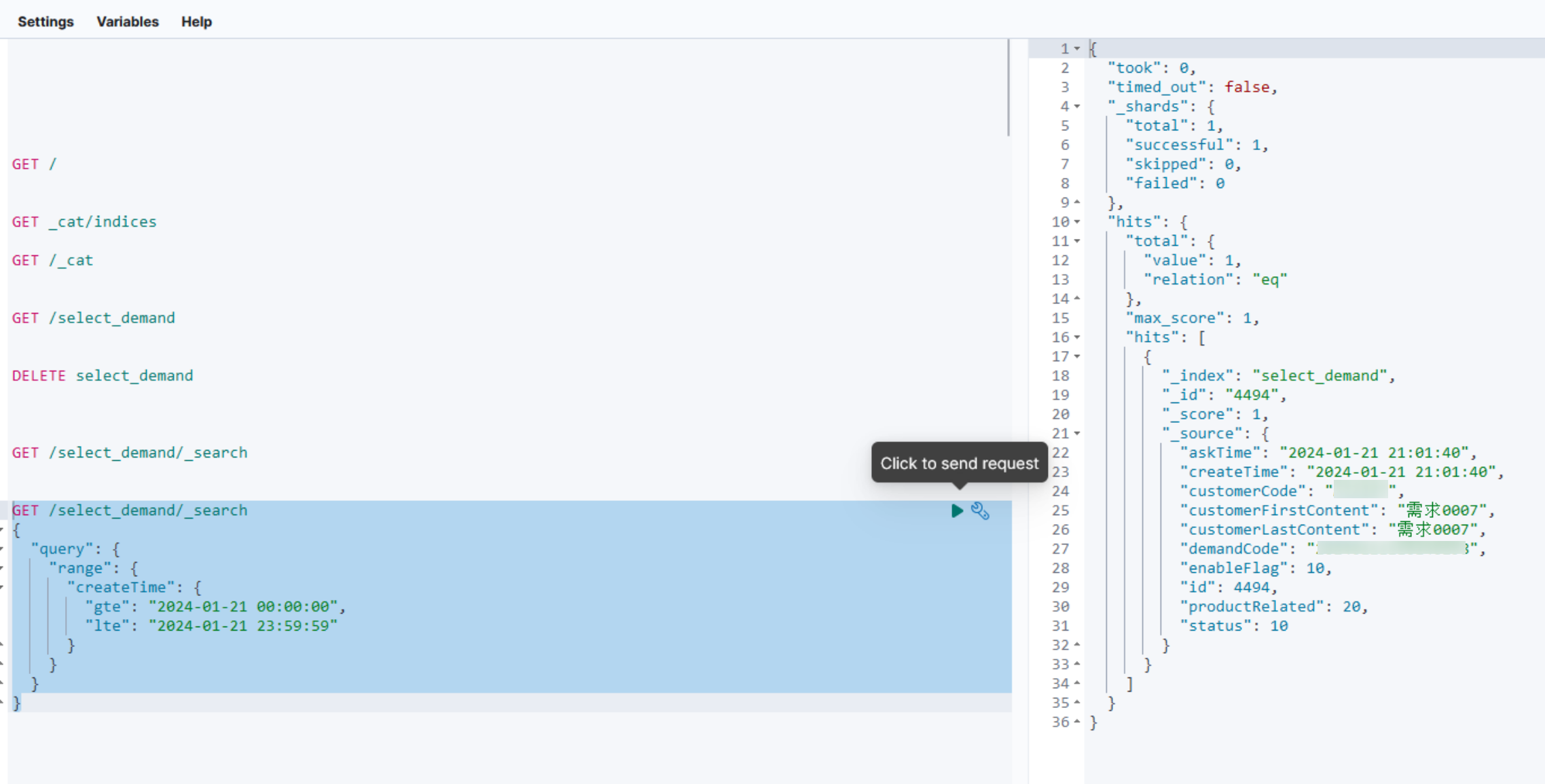Click the lte date value in the query
The image size is (1545, 784).
point(243,626)
